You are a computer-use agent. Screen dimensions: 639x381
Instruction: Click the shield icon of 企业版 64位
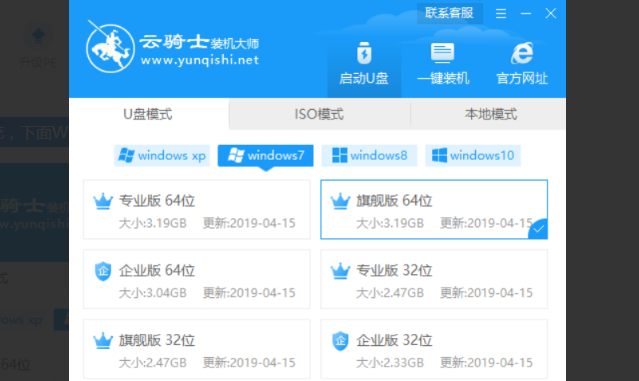(103, 271)
